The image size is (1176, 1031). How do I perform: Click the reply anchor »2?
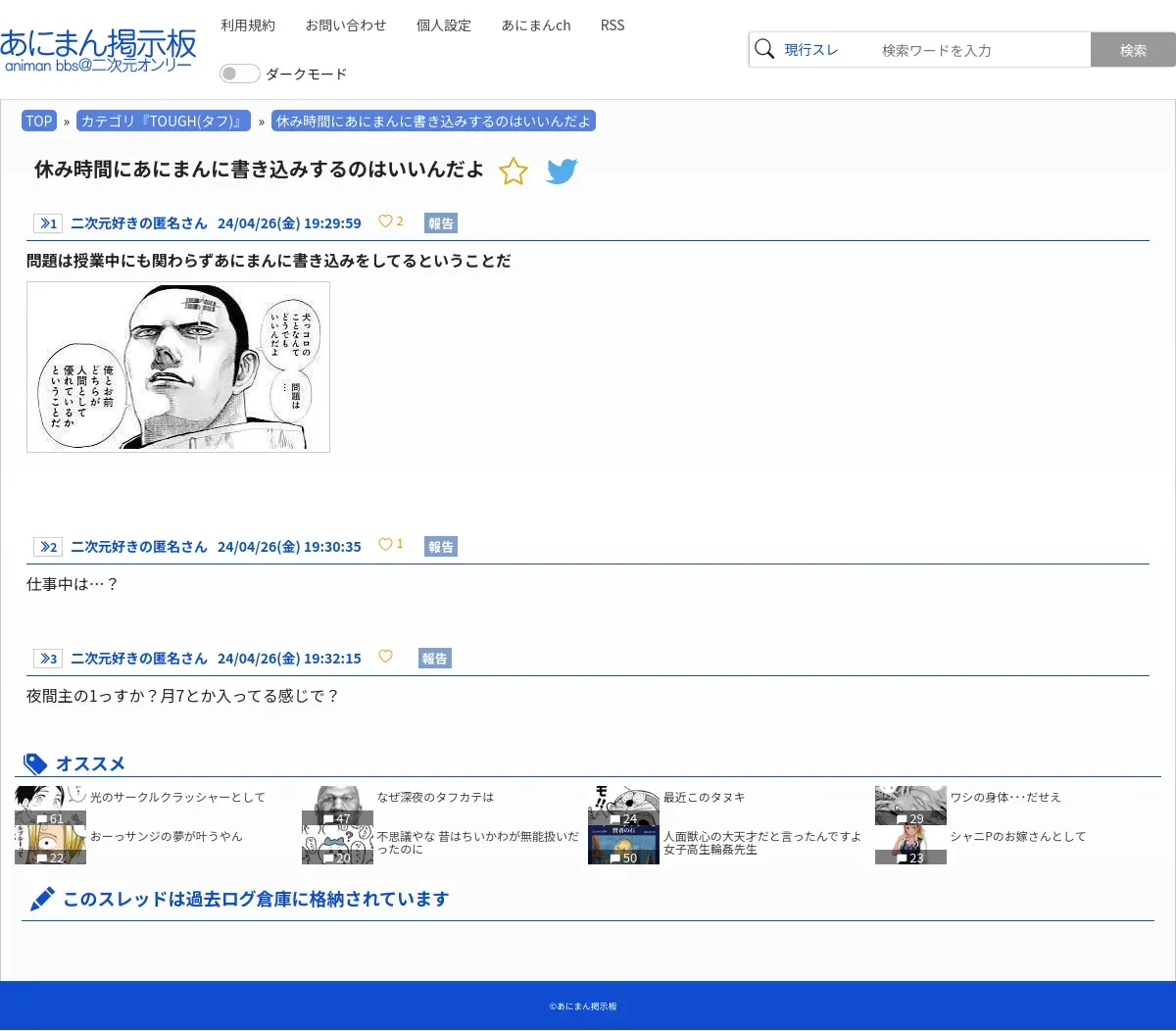(x=48, y=547)
